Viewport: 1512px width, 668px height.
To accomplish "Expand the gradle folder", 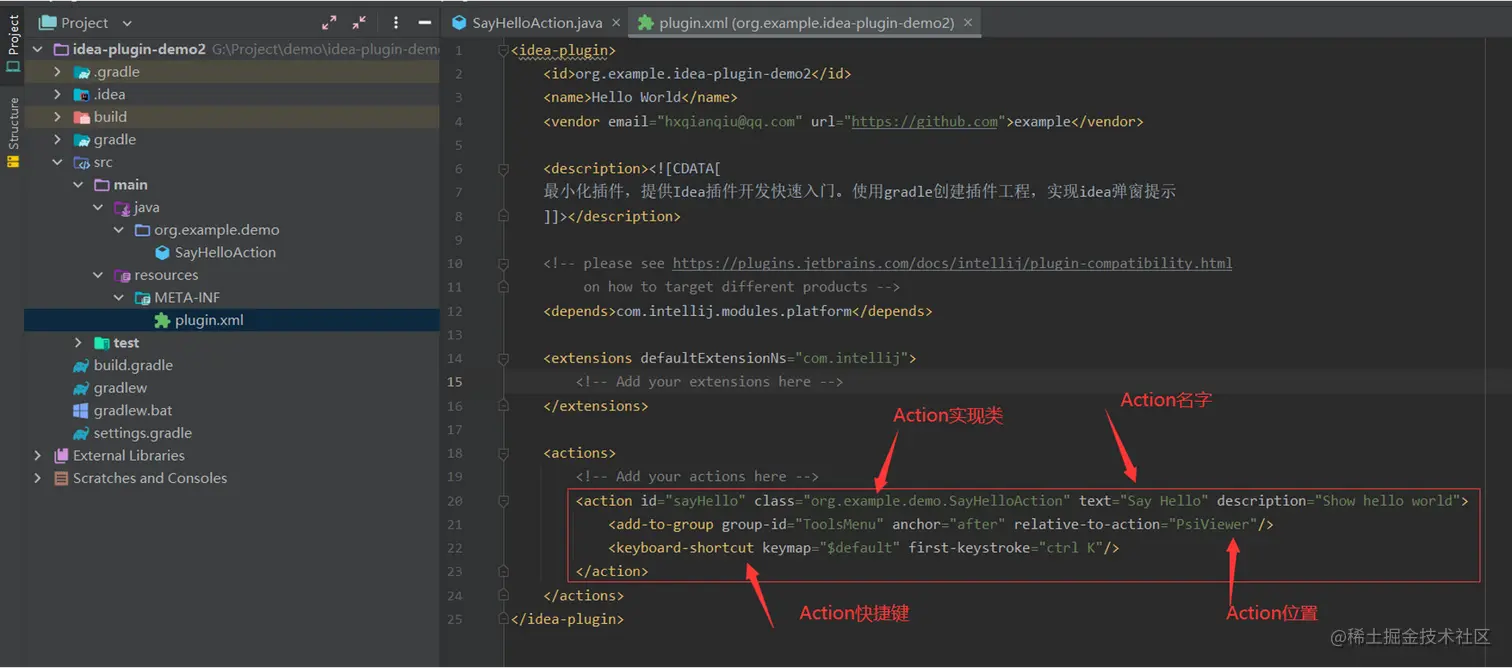I will point(58,140).
